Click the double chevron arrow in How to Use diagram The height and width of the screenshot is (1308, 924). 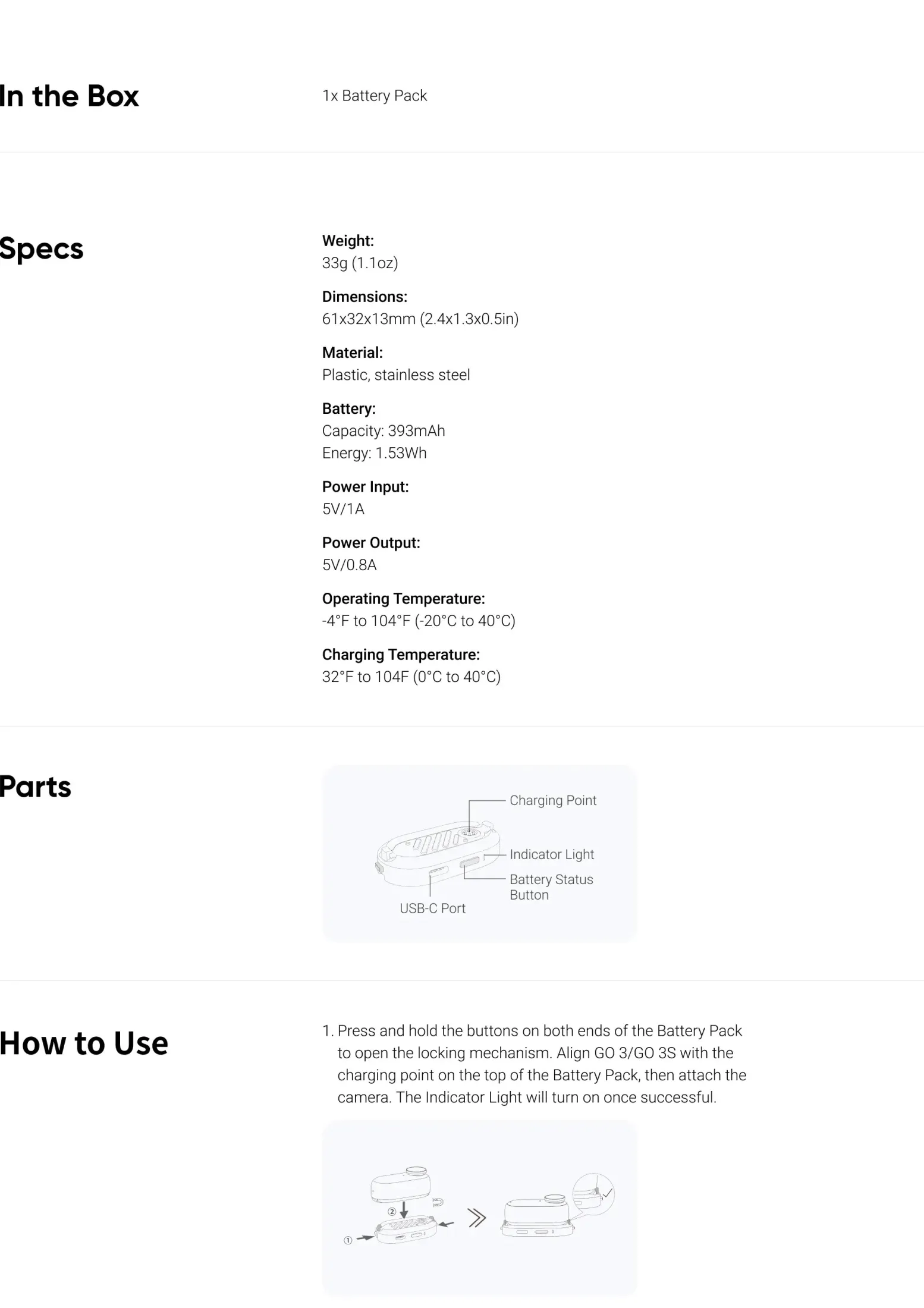477,1218
